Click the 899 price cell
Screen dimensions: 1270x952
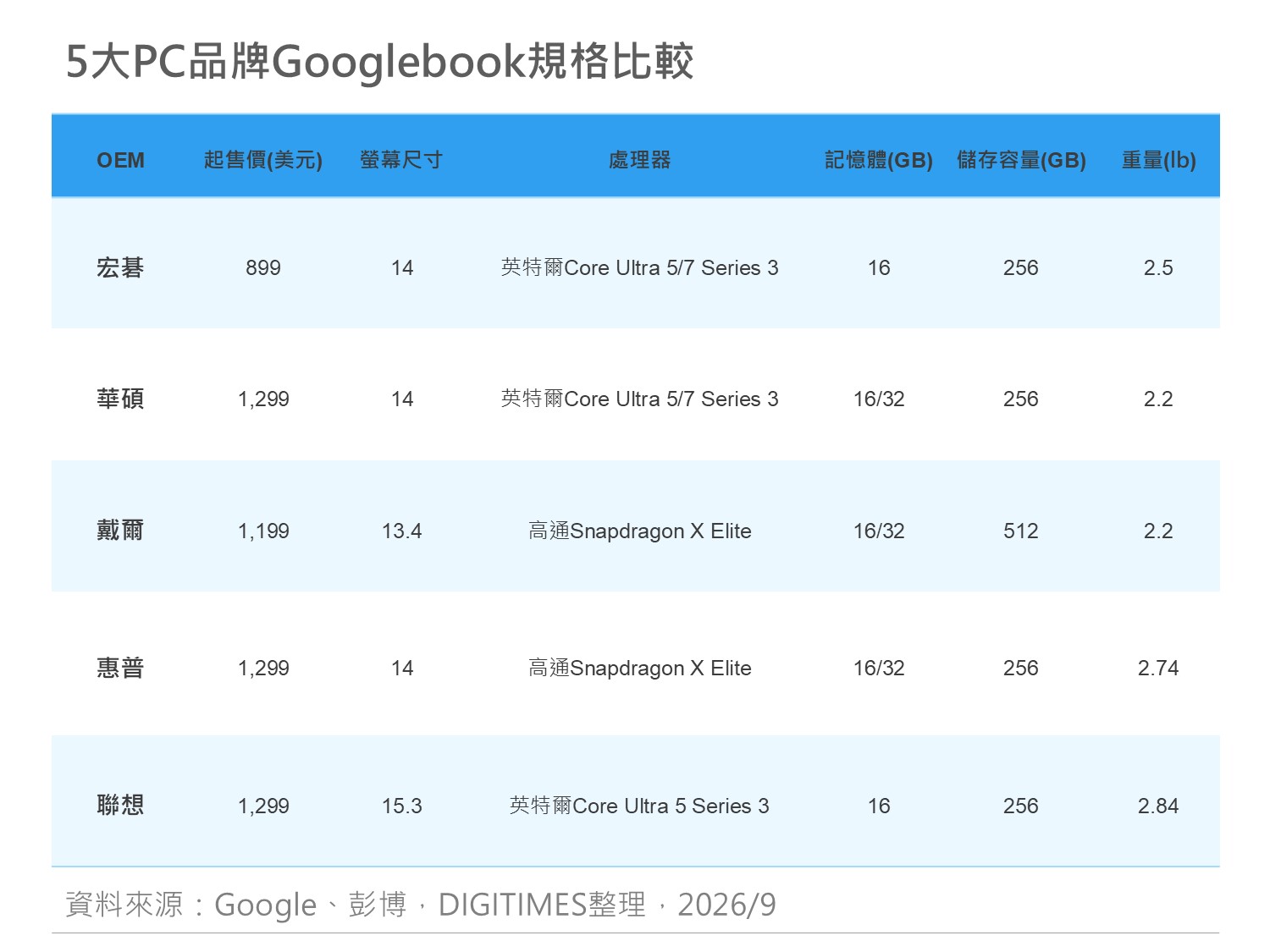[263, 268]
